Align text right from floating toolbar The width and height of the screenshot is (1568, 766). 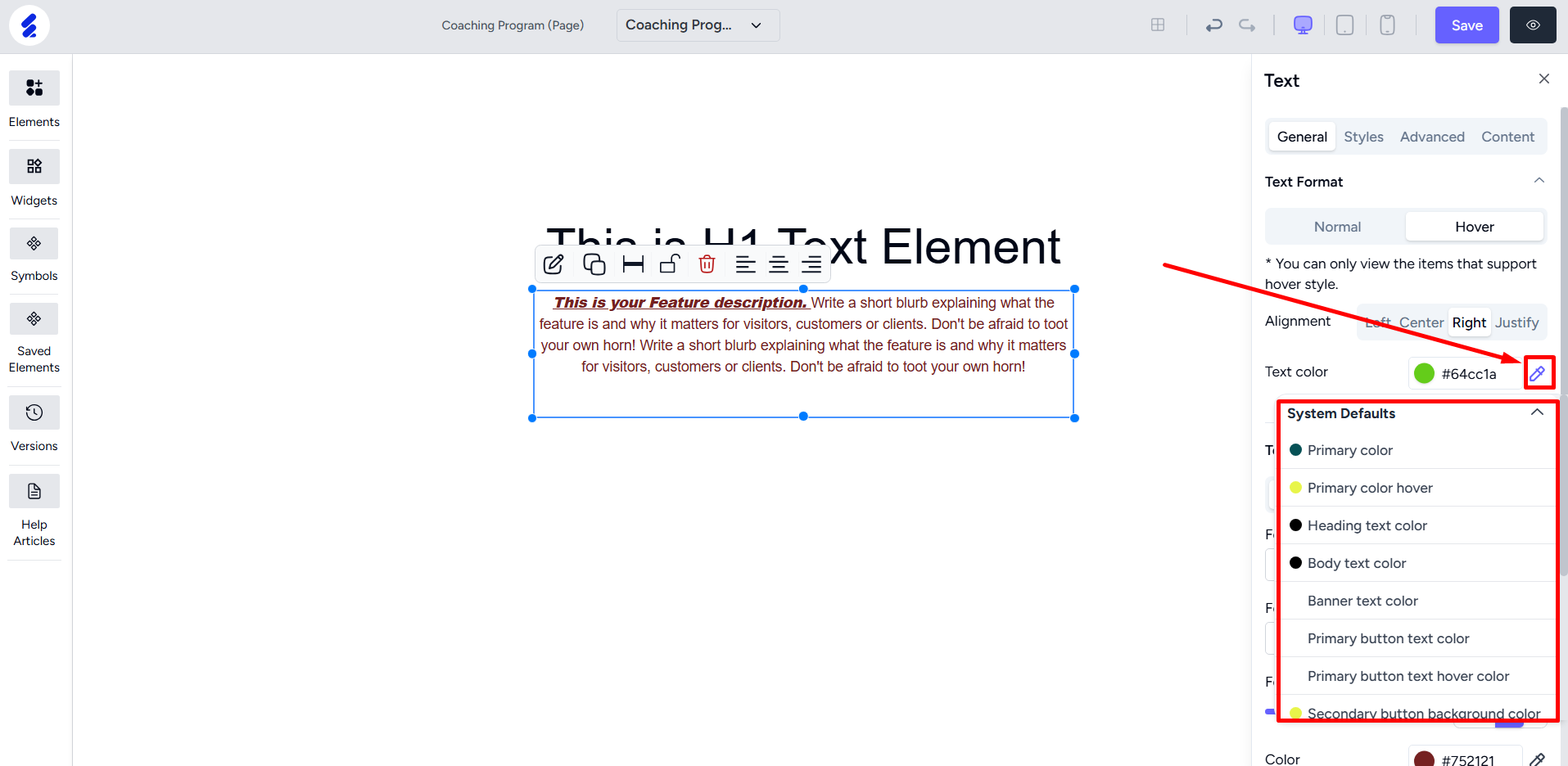811,264
